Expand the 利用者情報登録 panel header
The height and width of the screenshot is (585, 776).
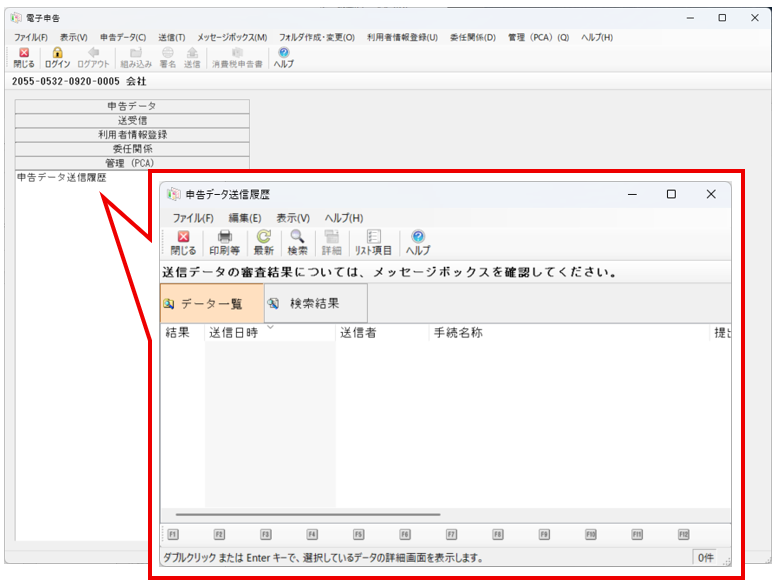132,134
